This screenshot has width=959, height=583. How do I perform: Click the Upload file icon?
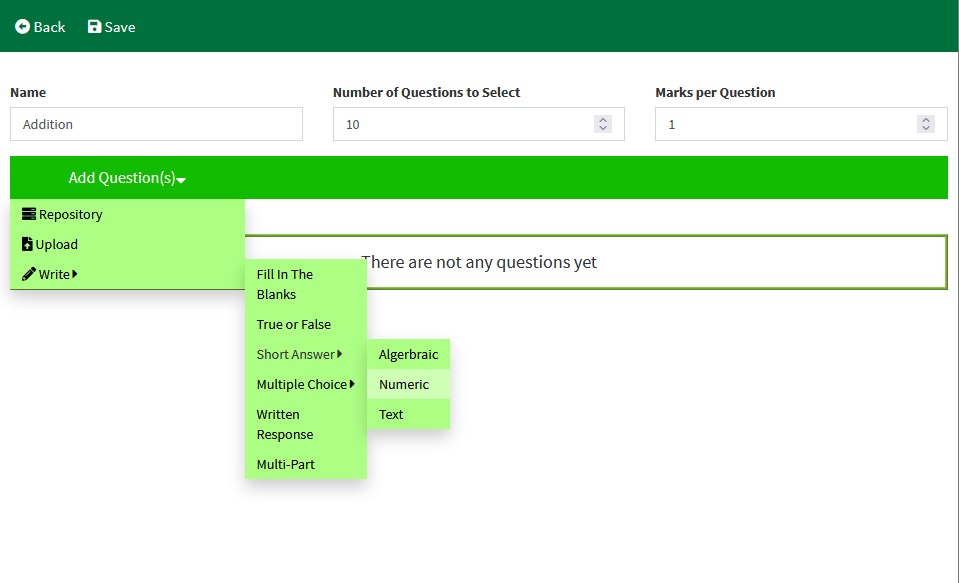coord(27,244)
